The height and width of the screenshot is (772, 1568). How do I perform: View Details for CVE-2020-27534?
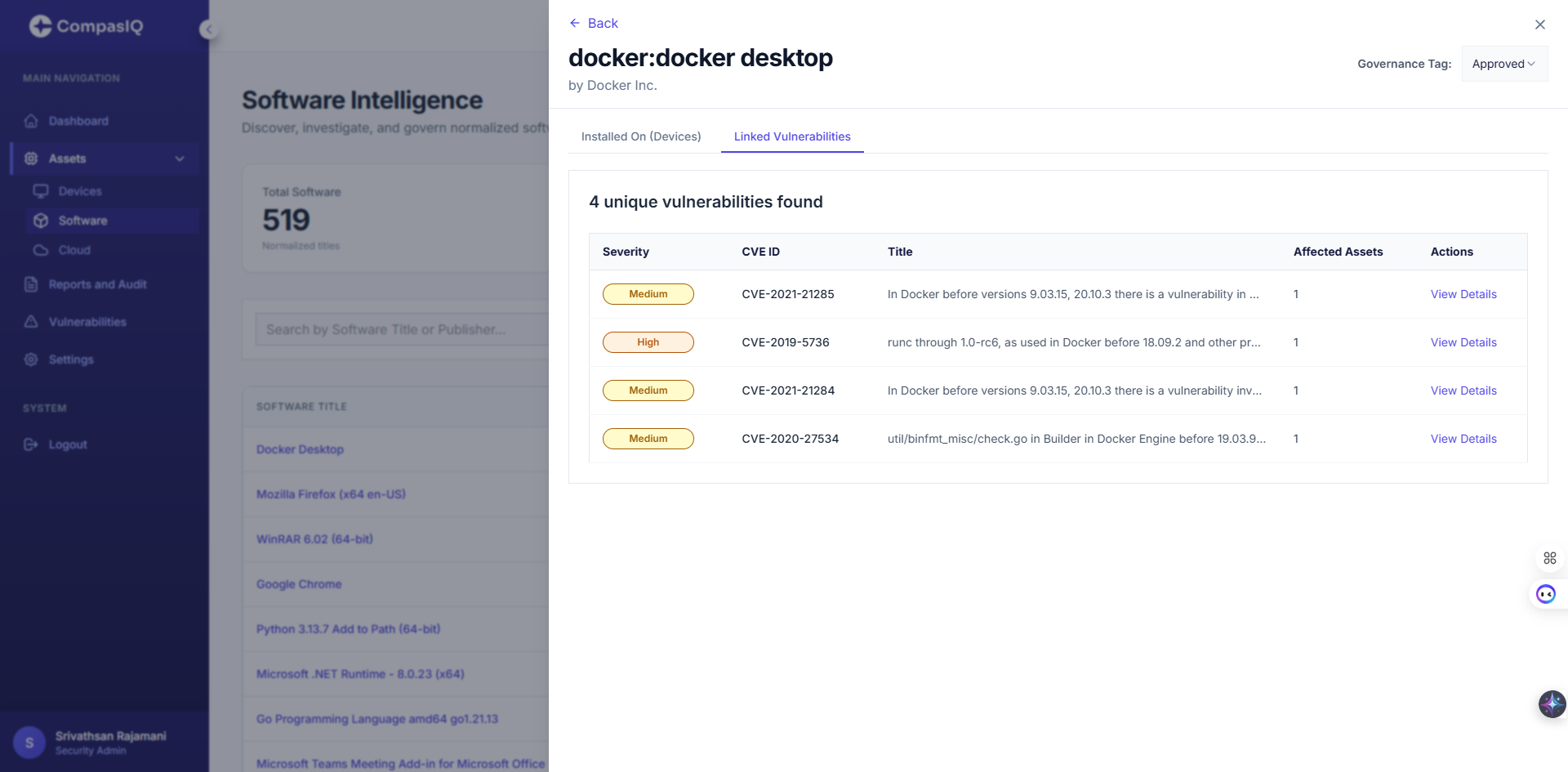(1463, 439)
